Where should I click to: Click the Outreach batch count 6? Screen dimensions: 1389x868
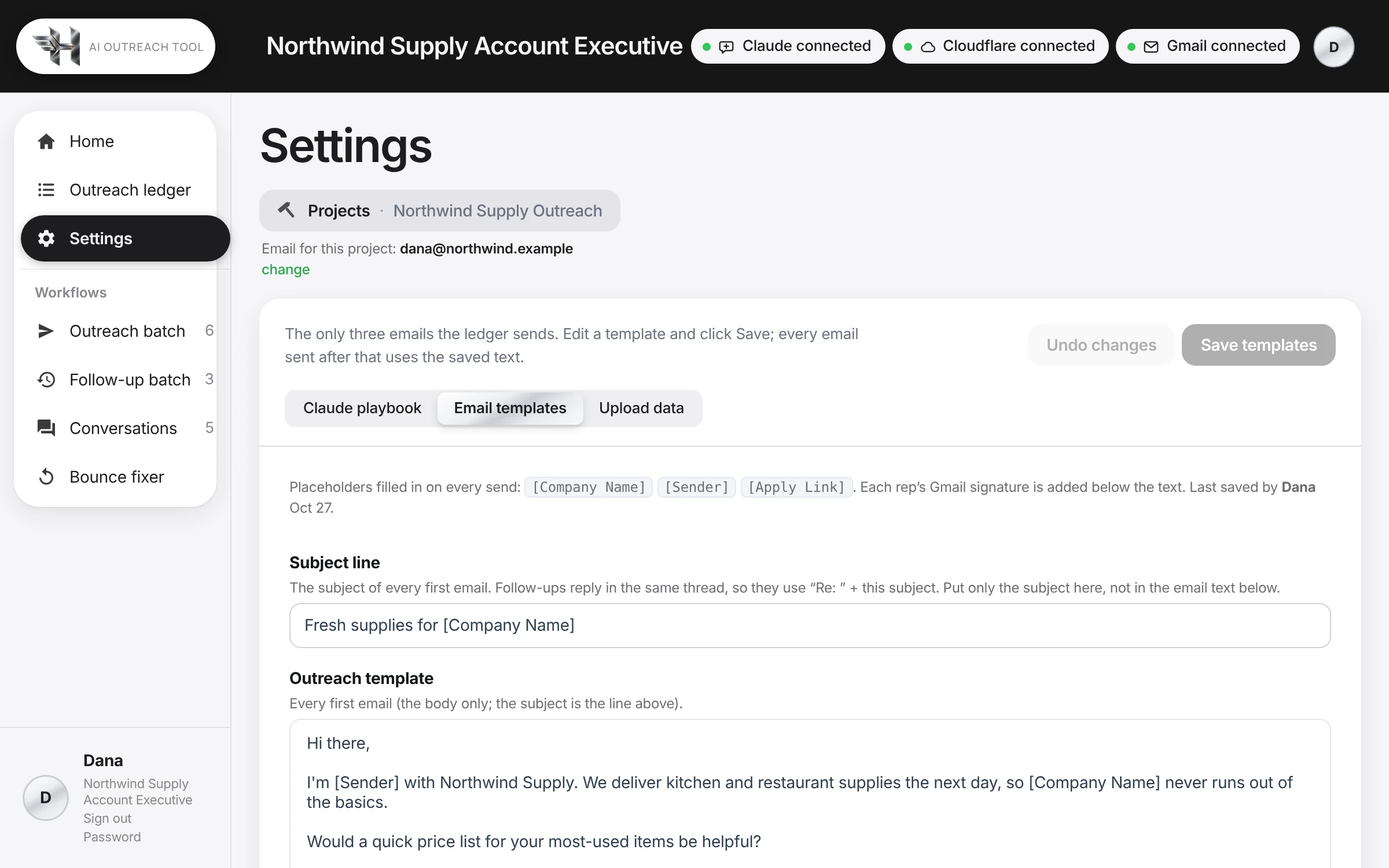209,330
